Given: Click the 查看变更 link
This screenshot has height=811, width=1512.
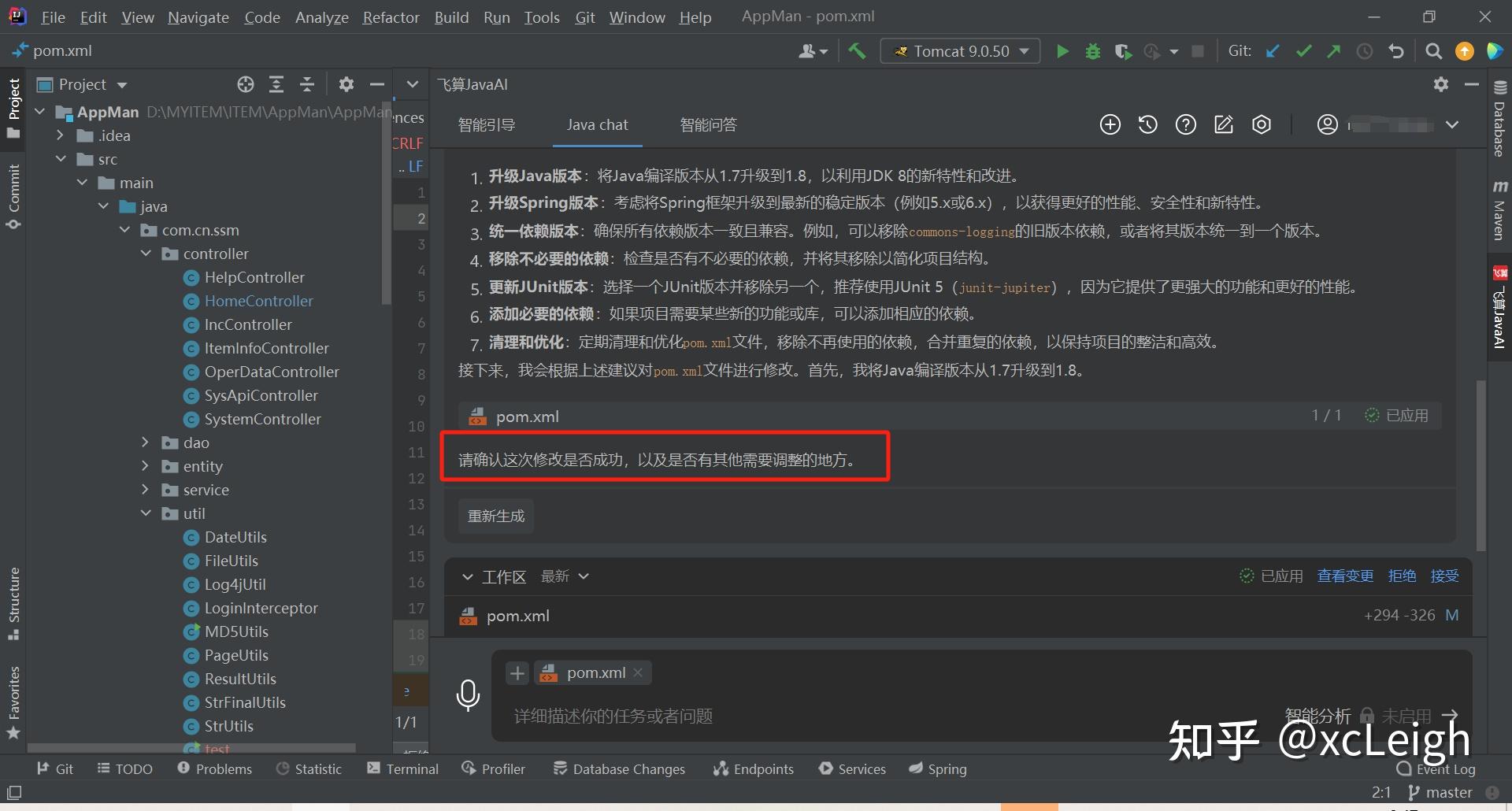Looking at the screenshot, I should [1344, 576].
